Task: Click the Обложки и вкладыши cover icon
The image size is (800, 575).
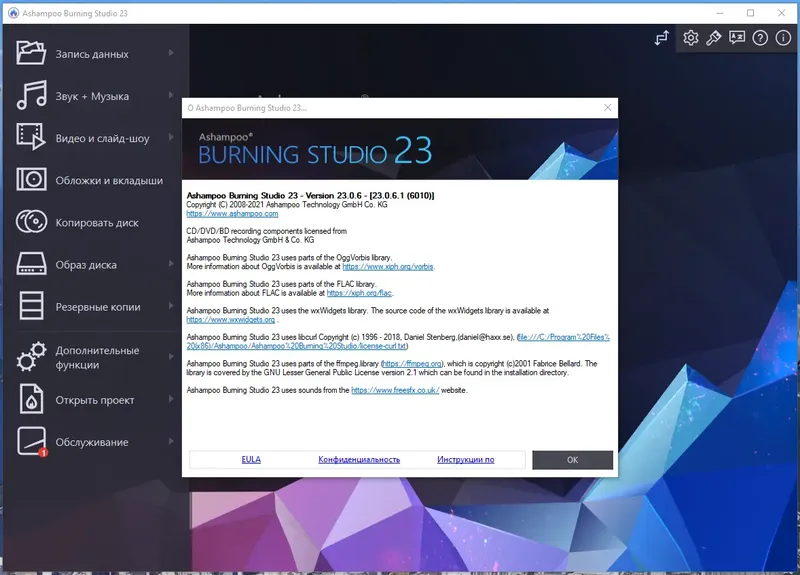Action: click(31, 180)
